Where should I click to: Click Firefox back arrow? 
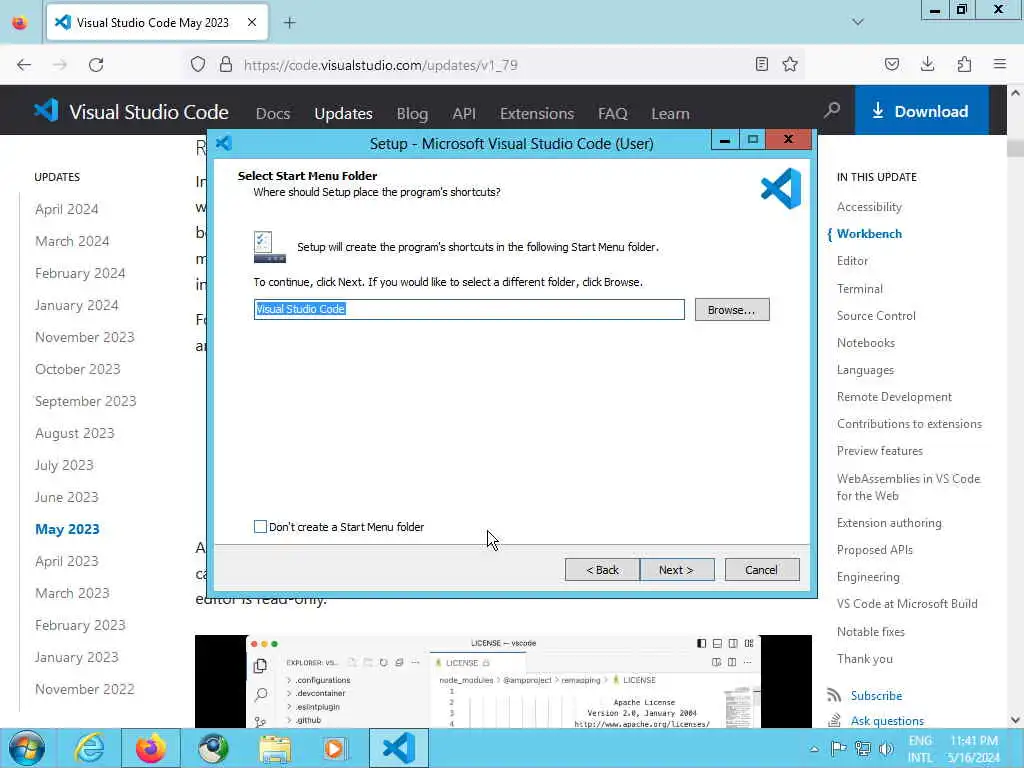[x=24, y=65]
